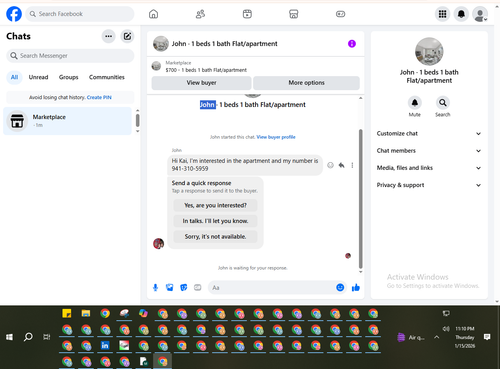Expand the Privacy & support section
The image size is (500, 369).
[429, 185]
